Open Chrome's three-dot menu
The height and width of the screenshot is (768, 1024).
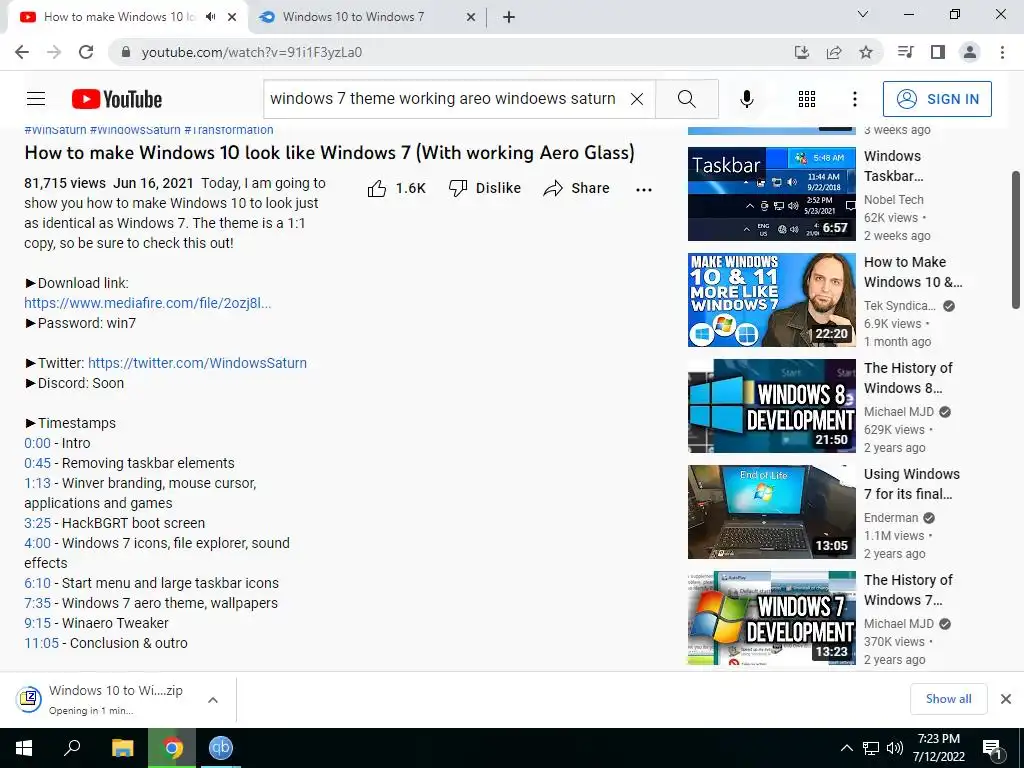1002,52
